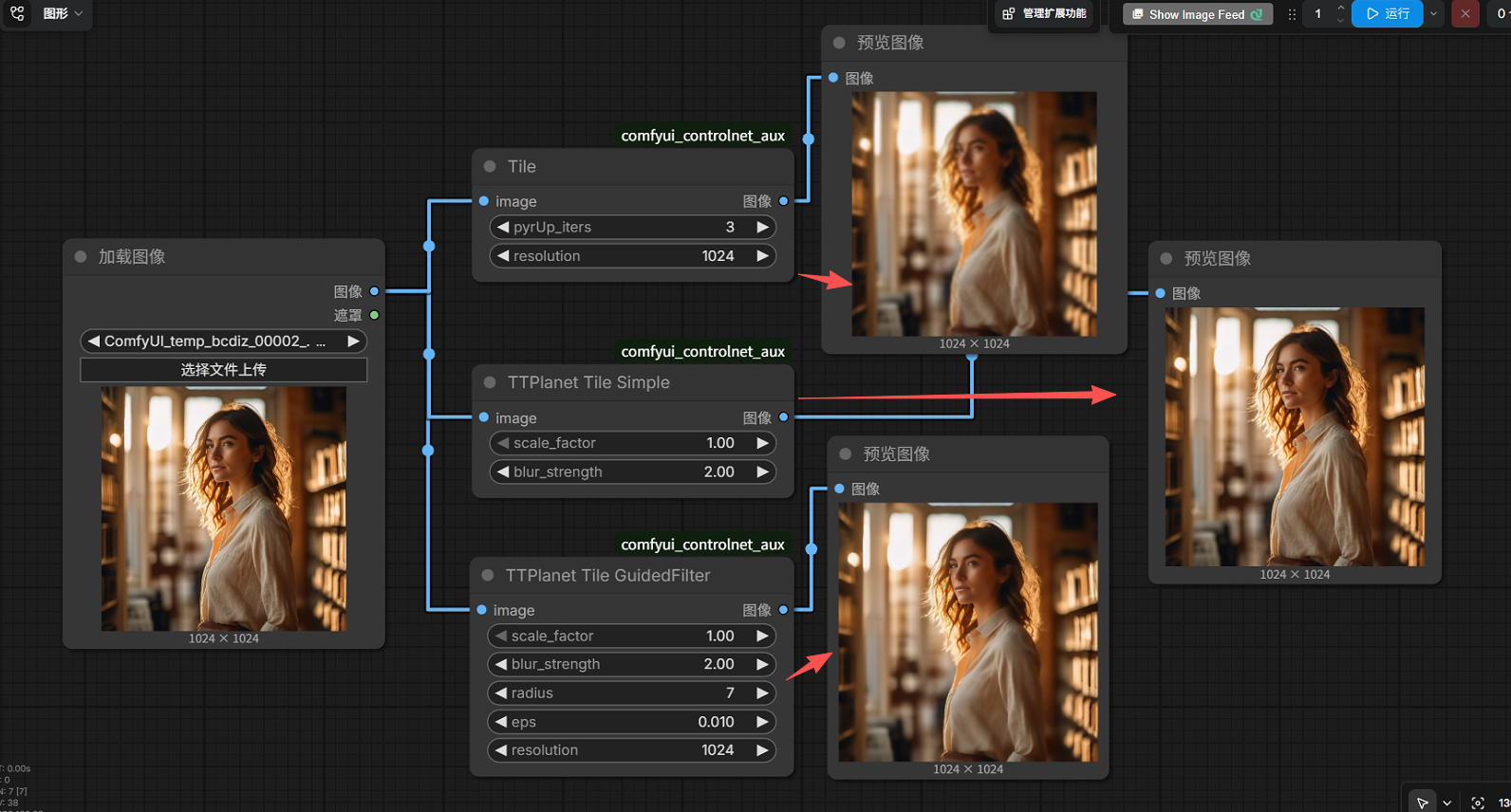Increase the run batch count
Viewport: 1511px width, 812px height.
click(1340, 9)
